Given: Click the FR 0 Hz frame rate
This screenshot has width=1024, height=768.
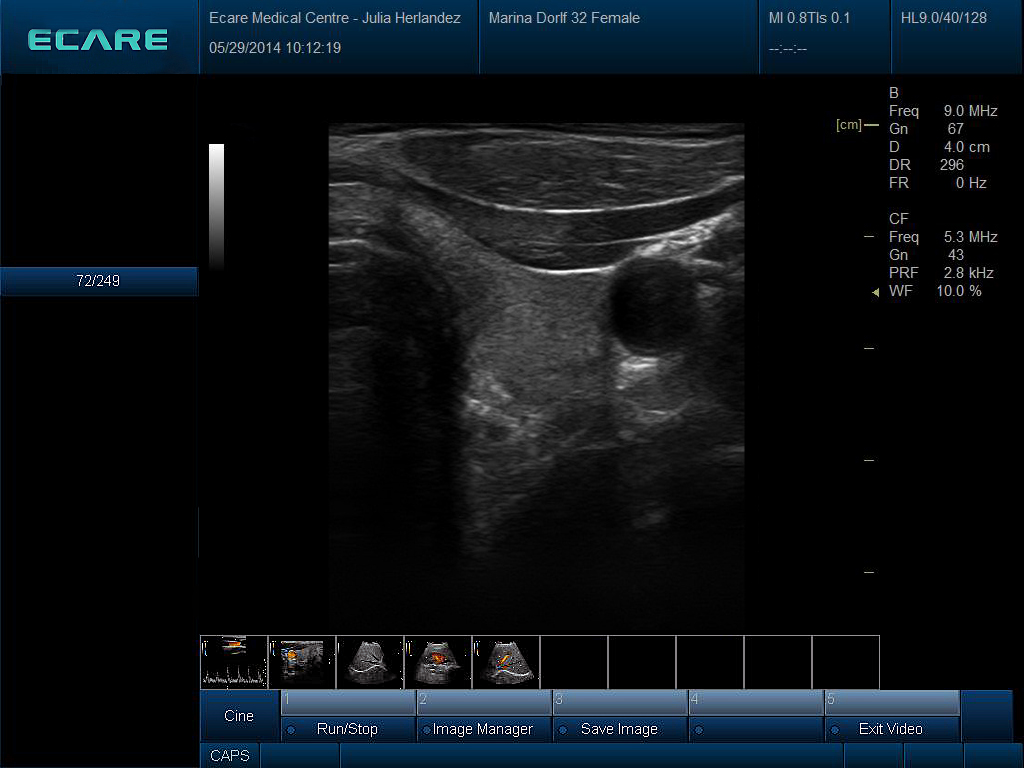Looking at the screenshot, I should point(938,183).
